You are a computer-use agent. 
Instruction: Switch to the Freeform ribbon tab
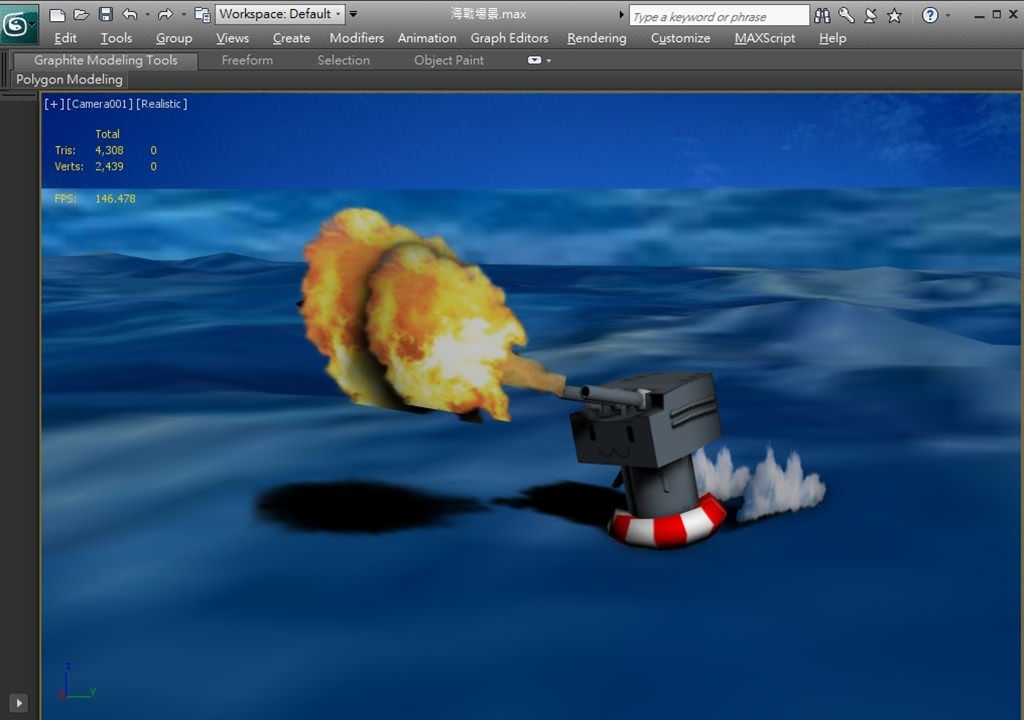pos(247,60)
